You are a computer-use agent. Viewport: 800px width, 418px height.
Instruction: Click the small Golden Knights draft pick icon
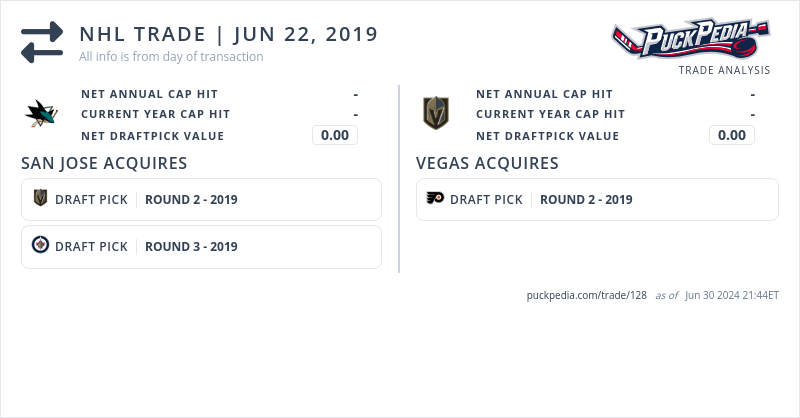tap(40, 199)
